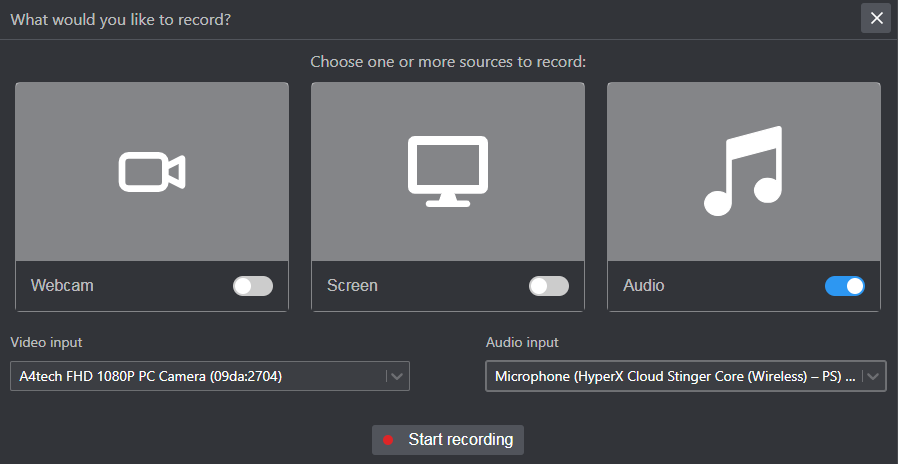Click the webcam camera icon
The height and width of the screenshot is (464, 898).
[x=152, y=171]
